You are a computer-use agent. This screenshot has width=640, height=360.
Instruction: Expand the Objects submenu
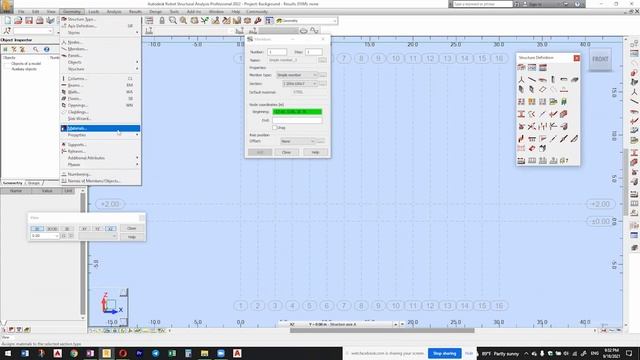100,62
